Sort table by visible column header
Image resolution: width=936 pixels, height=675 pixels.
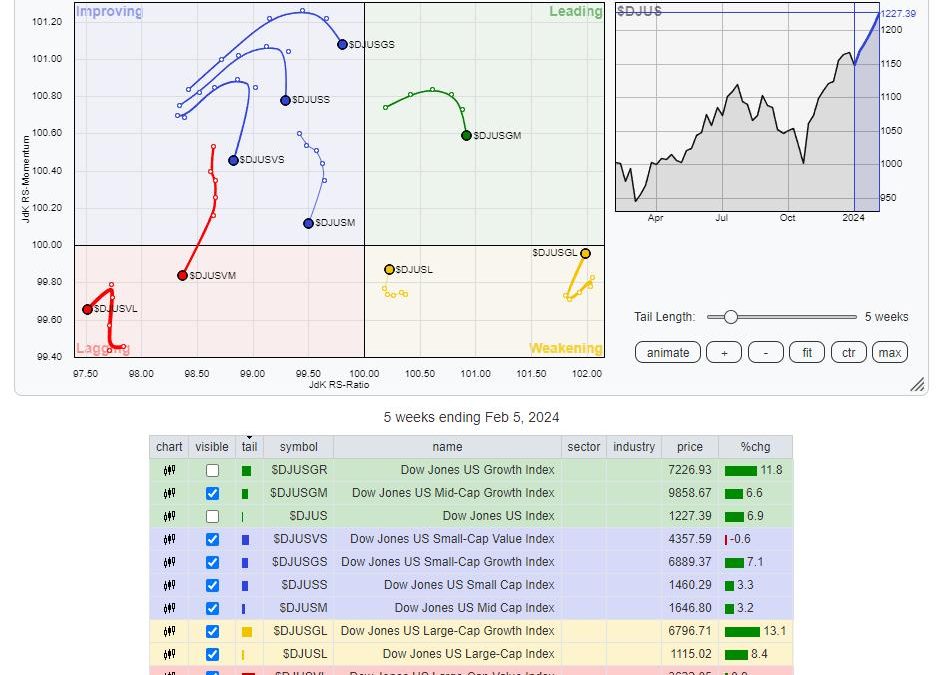click(x=212, y=447)
